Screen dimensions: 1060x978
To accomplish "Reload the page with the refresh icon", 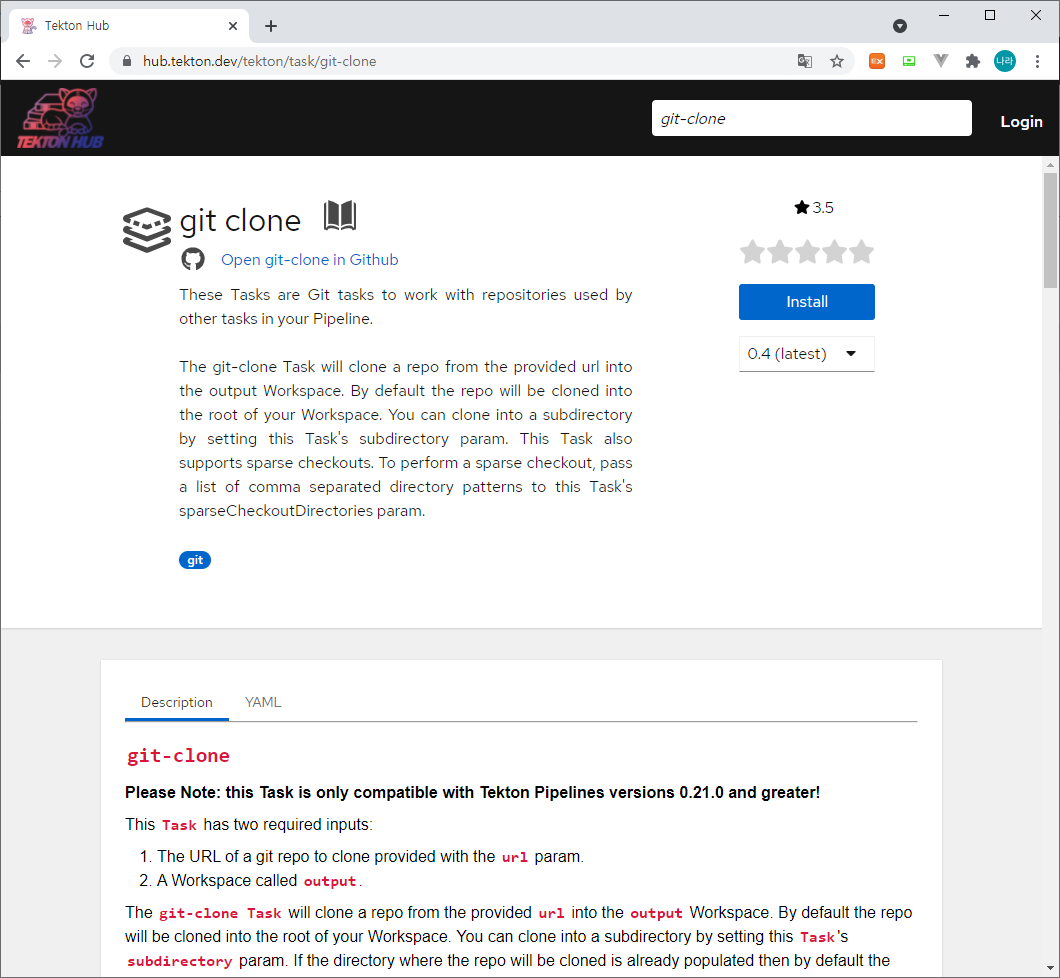I will (87, 61).
